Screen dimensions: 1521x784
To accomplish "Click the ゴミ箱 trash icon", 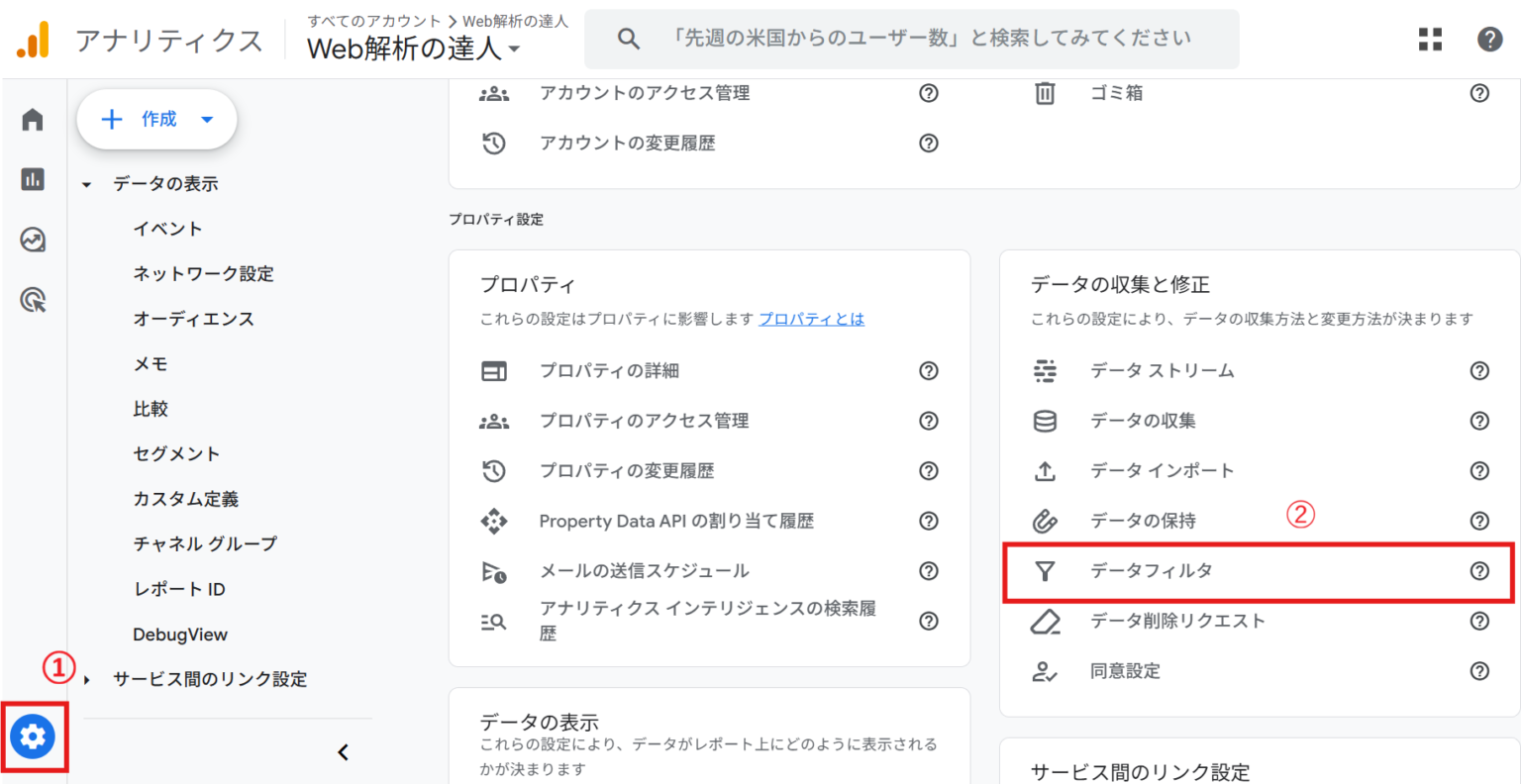I will pyautogui.click(x=1045, y=93).
